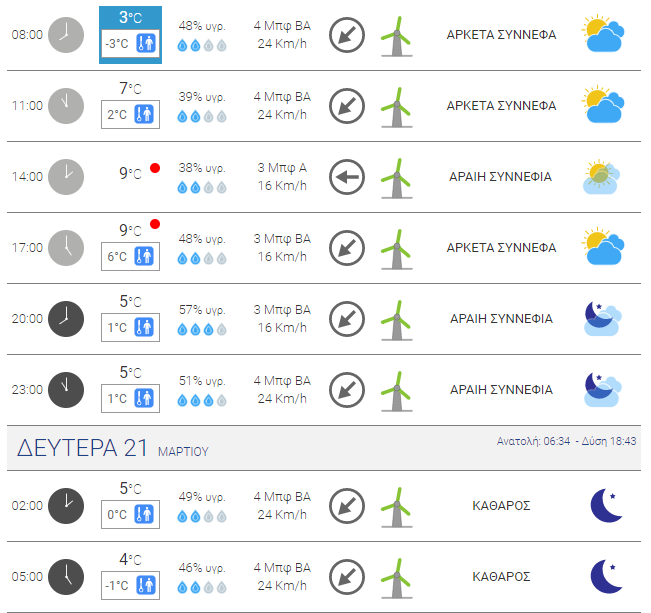This screenshot has height=613, width=651.
Task: Click the 08:00 clock icon
Action: 66,35
